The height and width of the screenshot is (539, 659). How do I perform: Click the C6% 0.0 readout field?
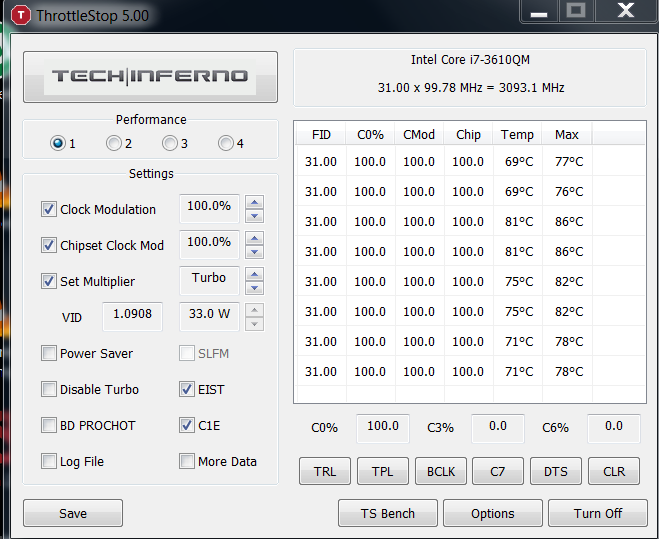[x=614, y=428]
